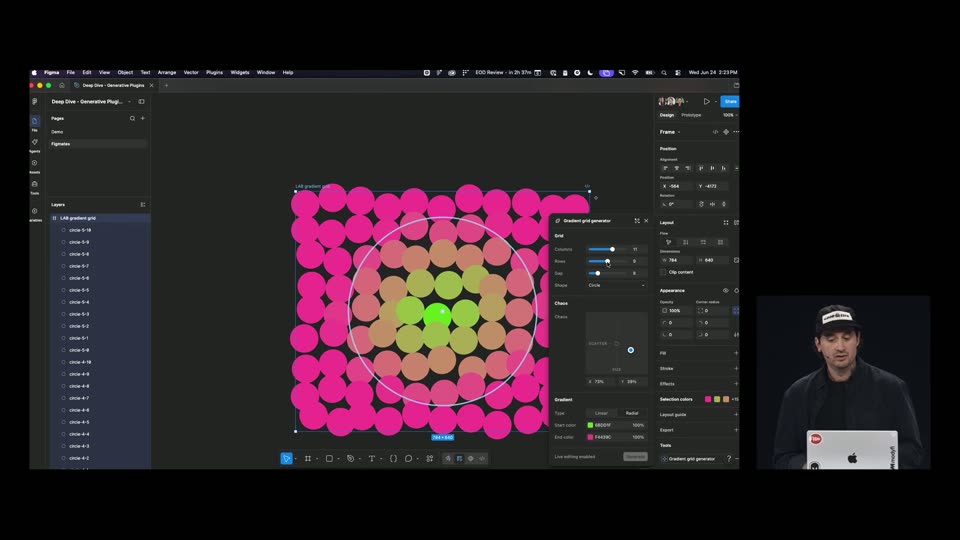Add a Stroke with plus icon
Screen dimensions: 960x540
[x=735, y=369]
